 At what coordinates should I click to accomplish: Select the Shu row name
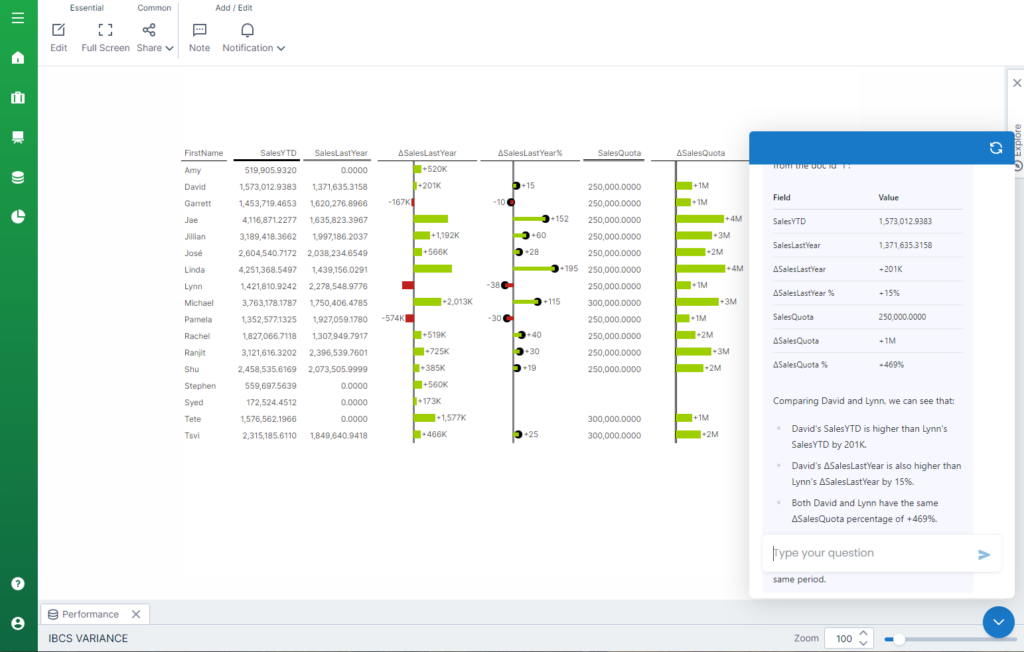pyautogui.click(x=191, y=369)
